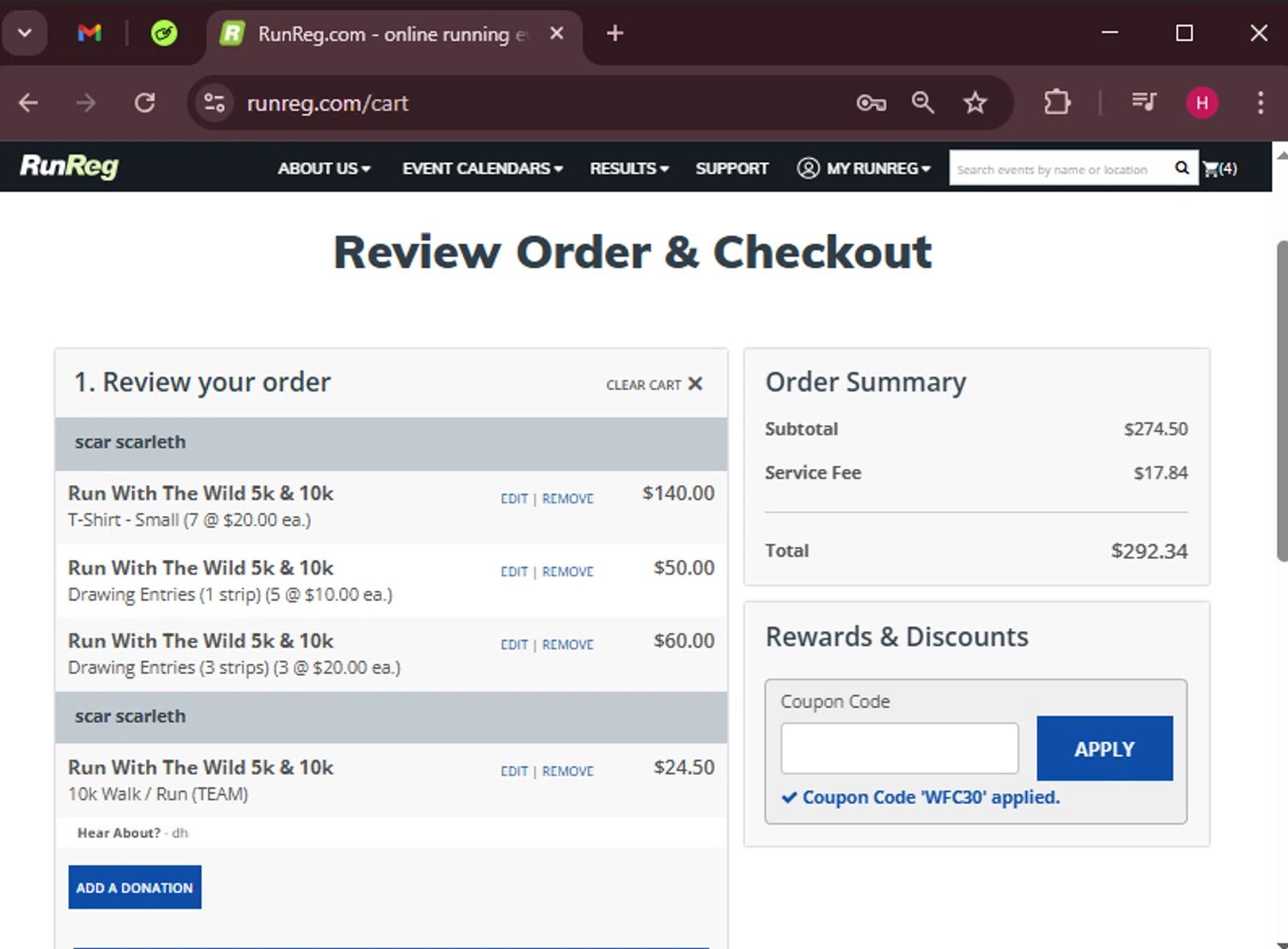The width and height of the screenshot is (1288, 949).
Task: Go back to previous page
Action: (x=28, y=103)
